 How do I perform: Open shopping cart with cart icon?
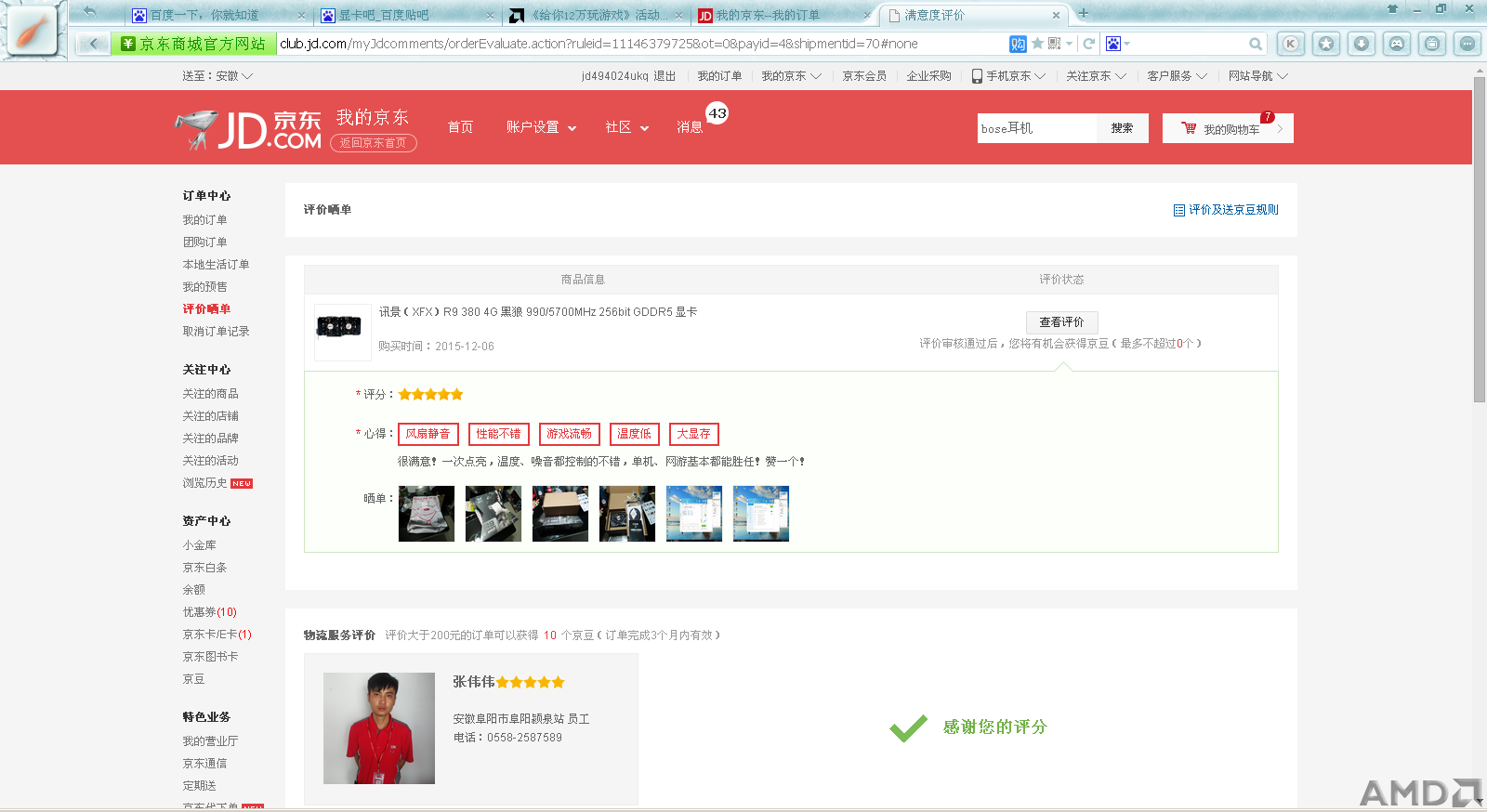pyautogui.click(x=1189, y=128)
